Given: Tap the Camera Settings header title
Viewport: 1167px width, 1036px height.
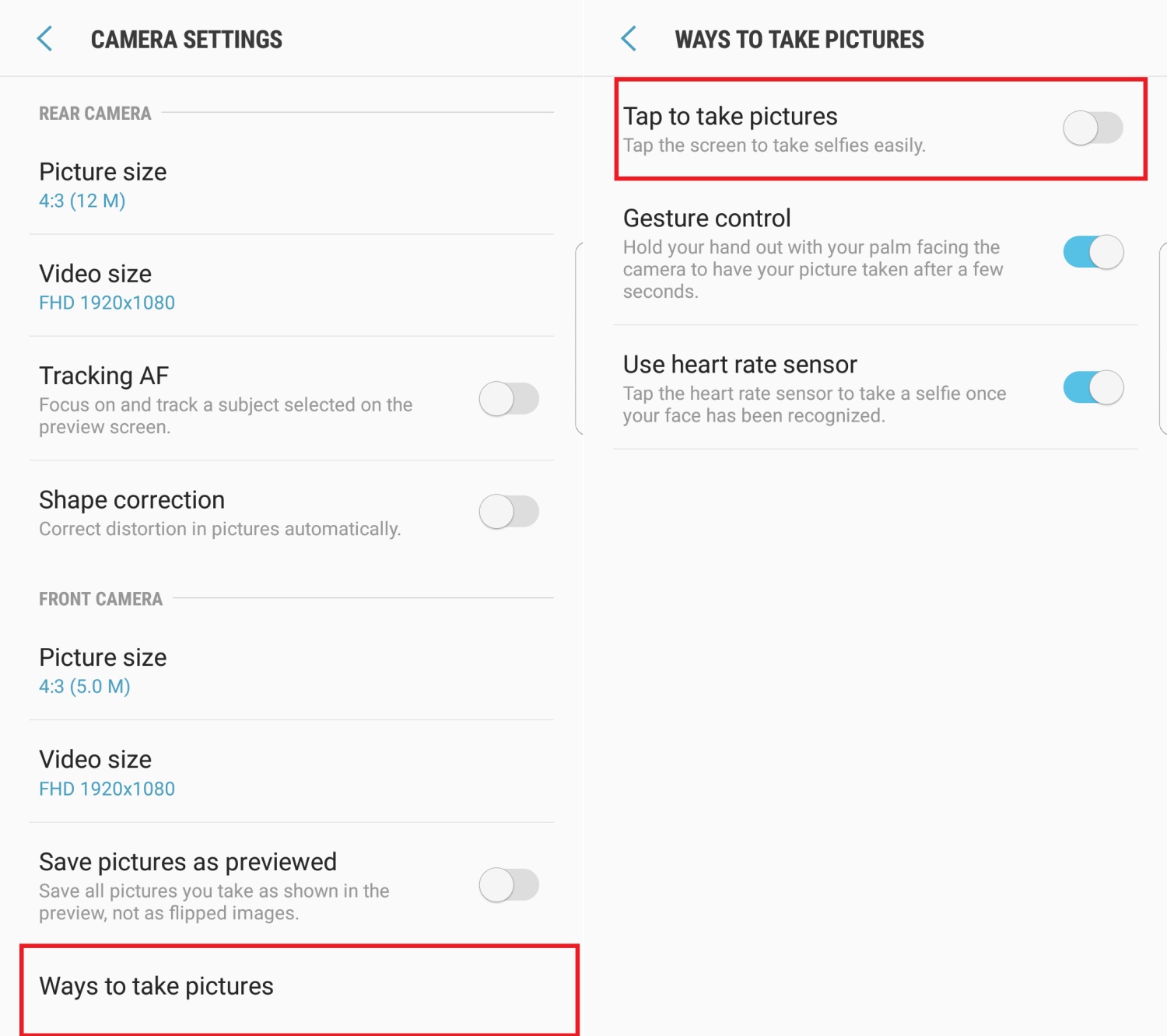Looking at the screenshot, I should pos(187,40).
